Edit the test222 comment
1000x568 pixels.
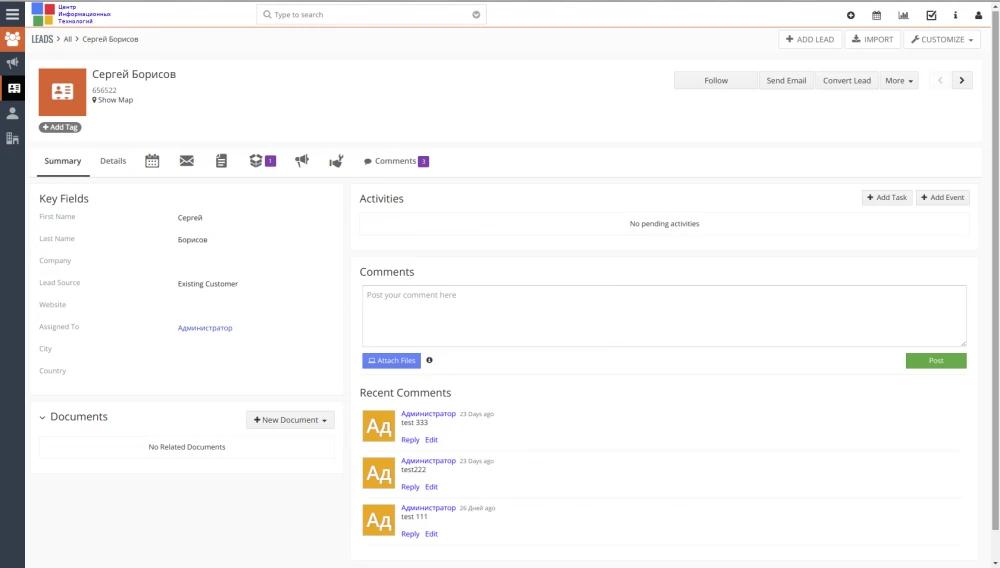[431, 487]
